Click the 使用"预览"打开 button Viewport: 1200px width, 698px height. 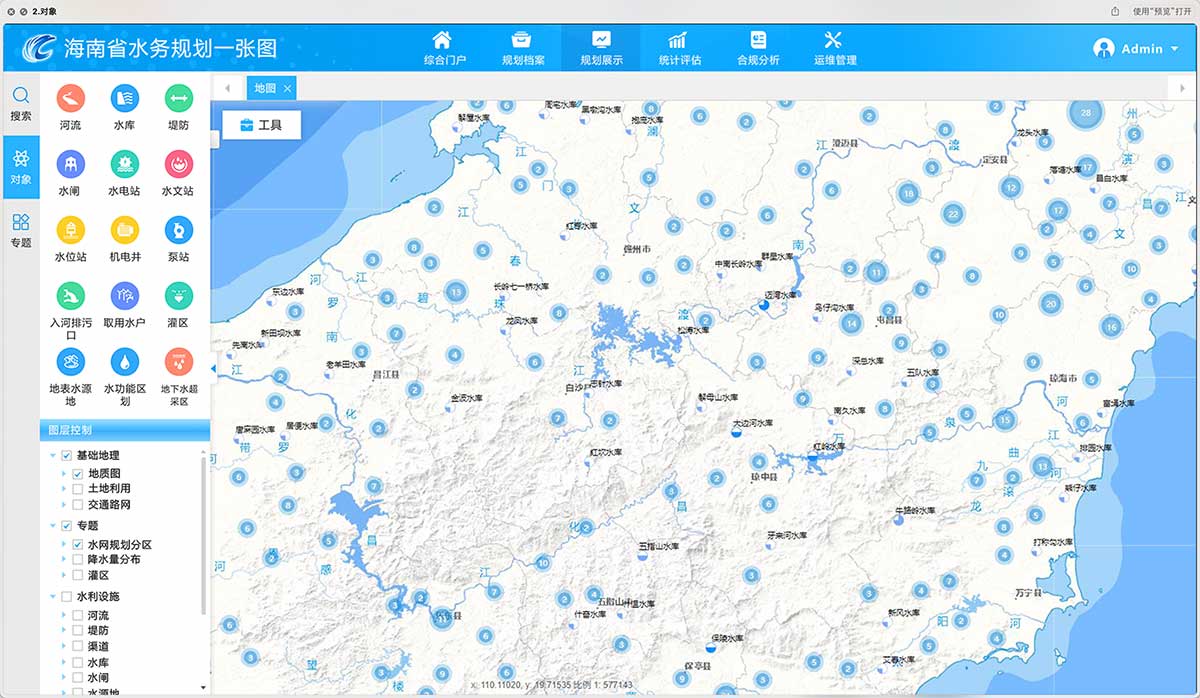coord(1163,11)
